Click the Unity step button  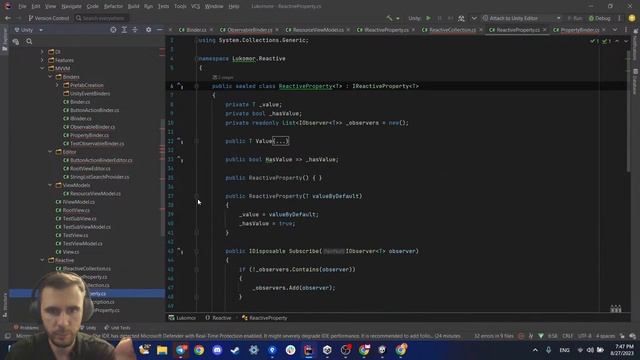point(450,18)
